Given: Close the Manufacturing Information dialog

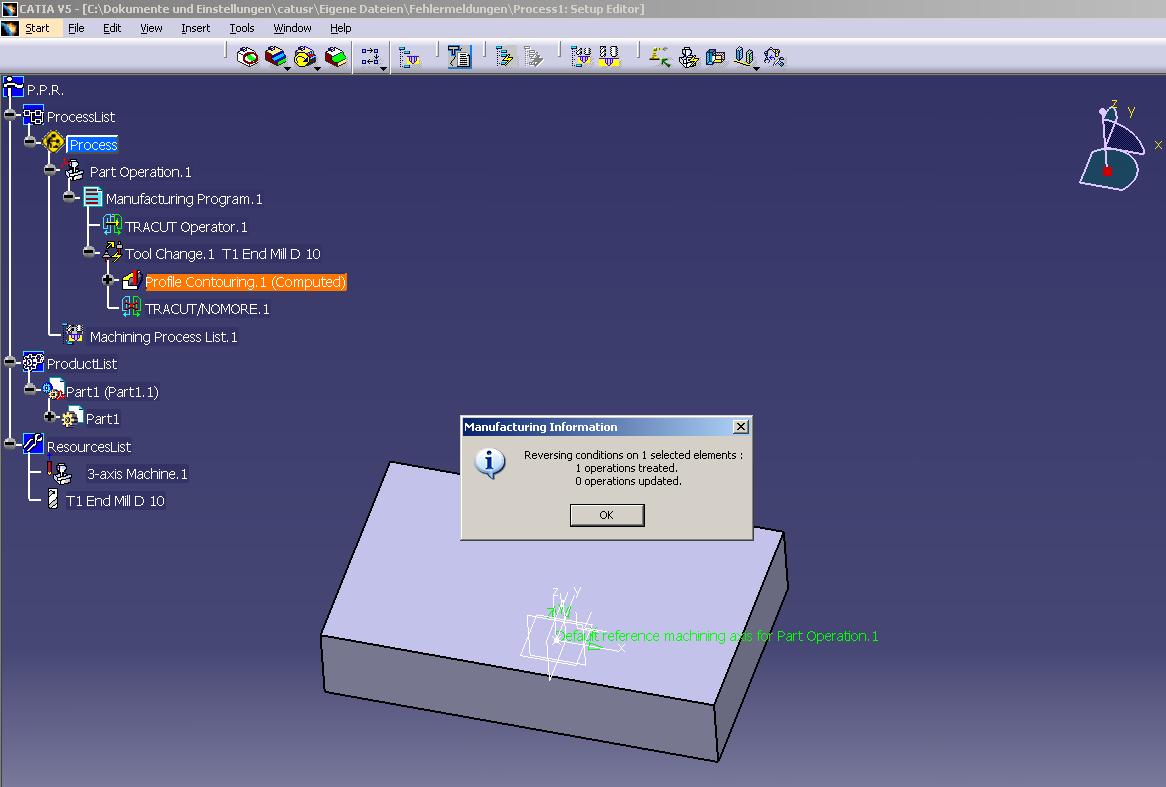Looking at the screenshot, I should coord(741,426).
